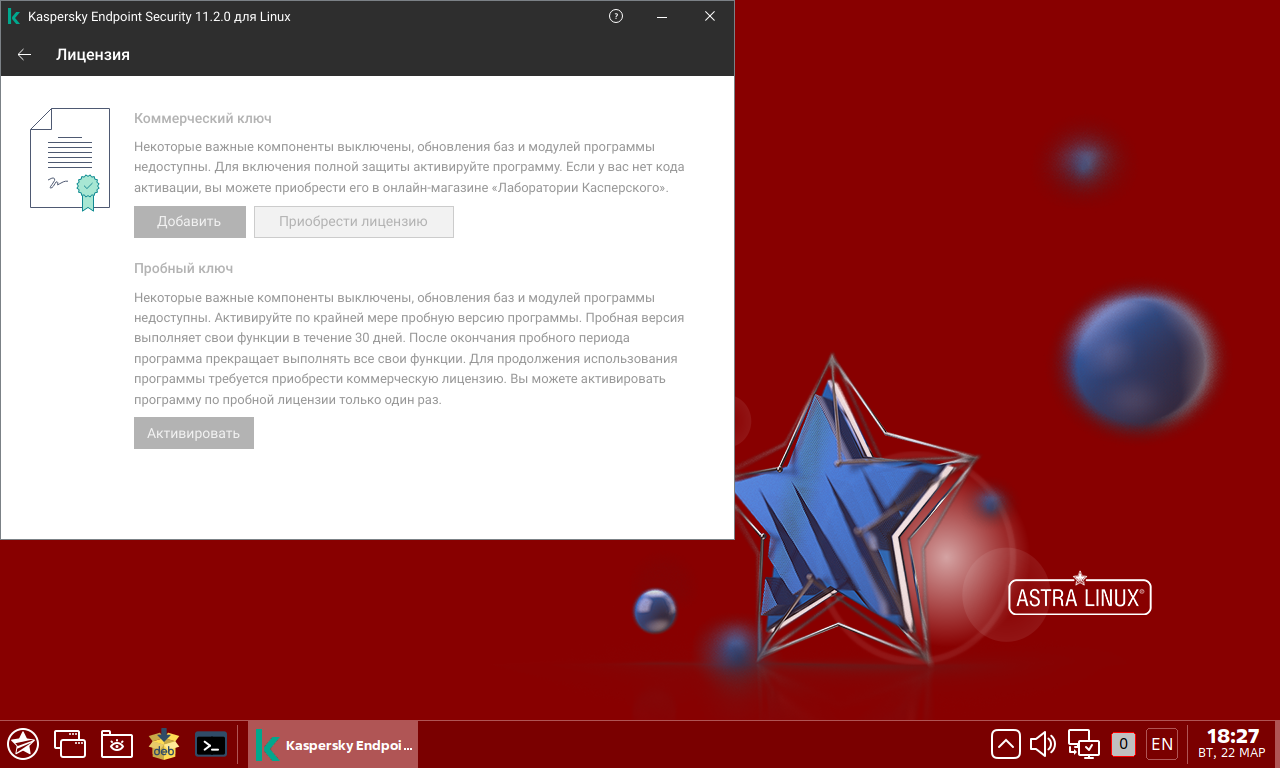The height and width of the screenshot is (768, 1280).
Task: Select the Kaspersky Endpoint taskbar entry
Action: [x=333, y=745]
